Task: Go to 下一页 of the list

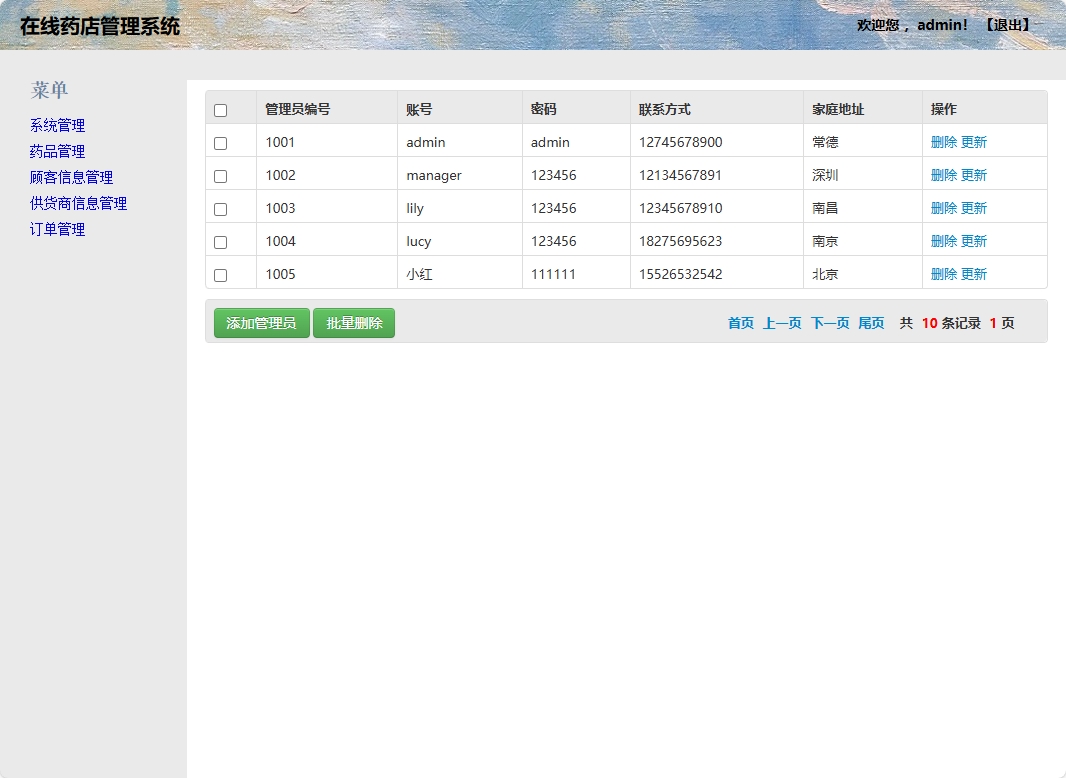Action: click(830, 323)
